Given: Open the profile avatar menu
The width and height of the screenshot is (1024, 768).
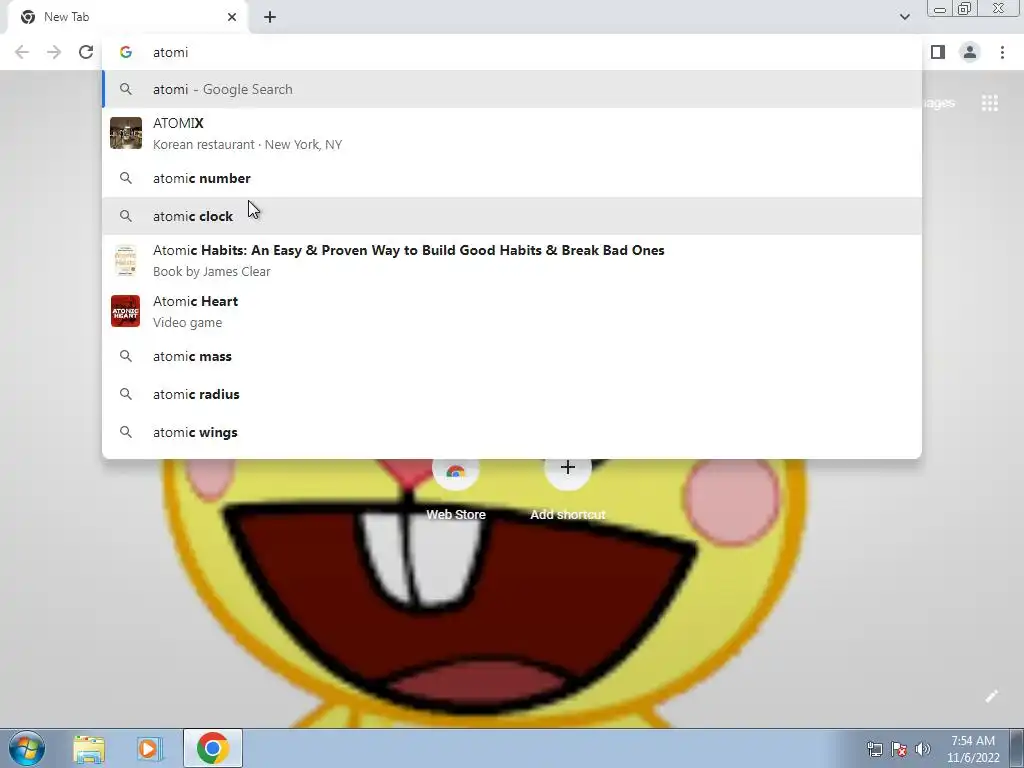Looking at the screenshot, I should 970,52.
